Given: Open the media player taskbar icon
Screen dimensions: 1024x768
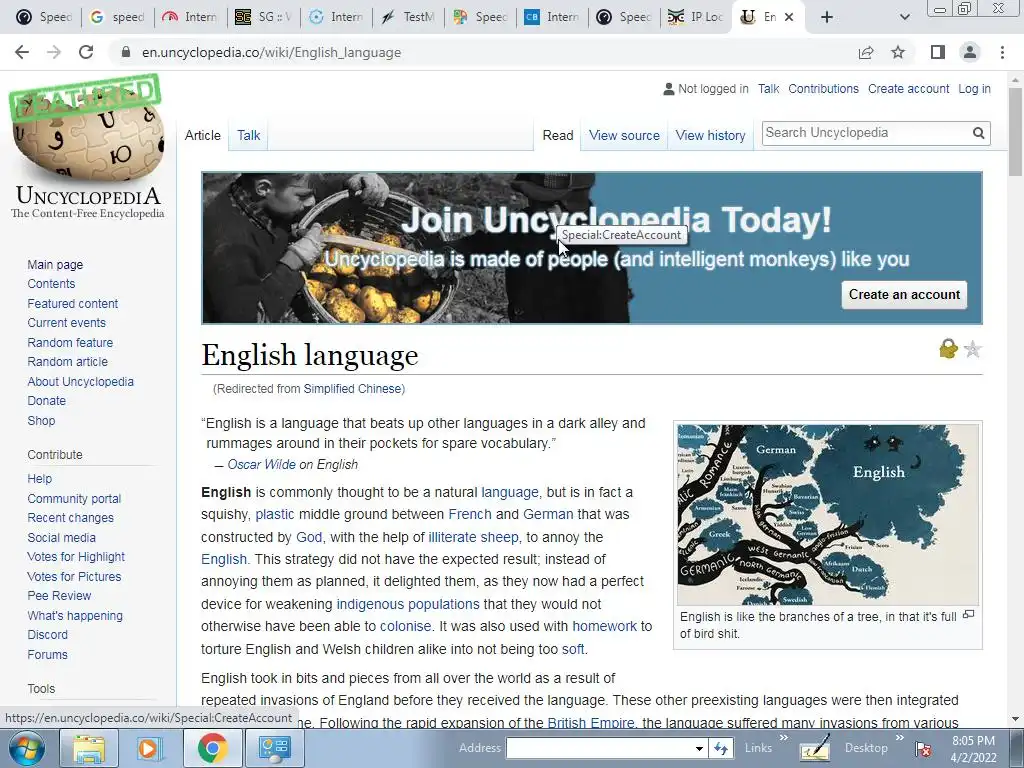Looking at the screenshot, I should click(x=149, y=748).
